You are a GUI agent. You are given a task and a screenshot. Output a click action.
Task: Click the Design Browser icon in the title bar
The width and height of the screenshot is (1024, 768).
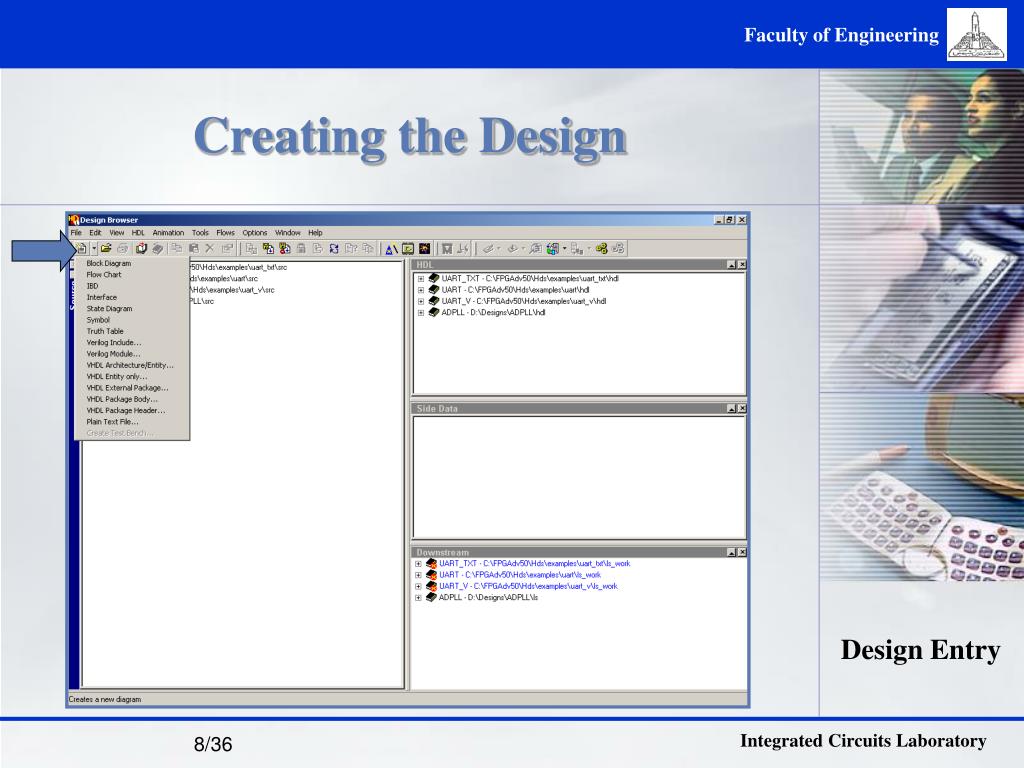[x=73, y=219]
